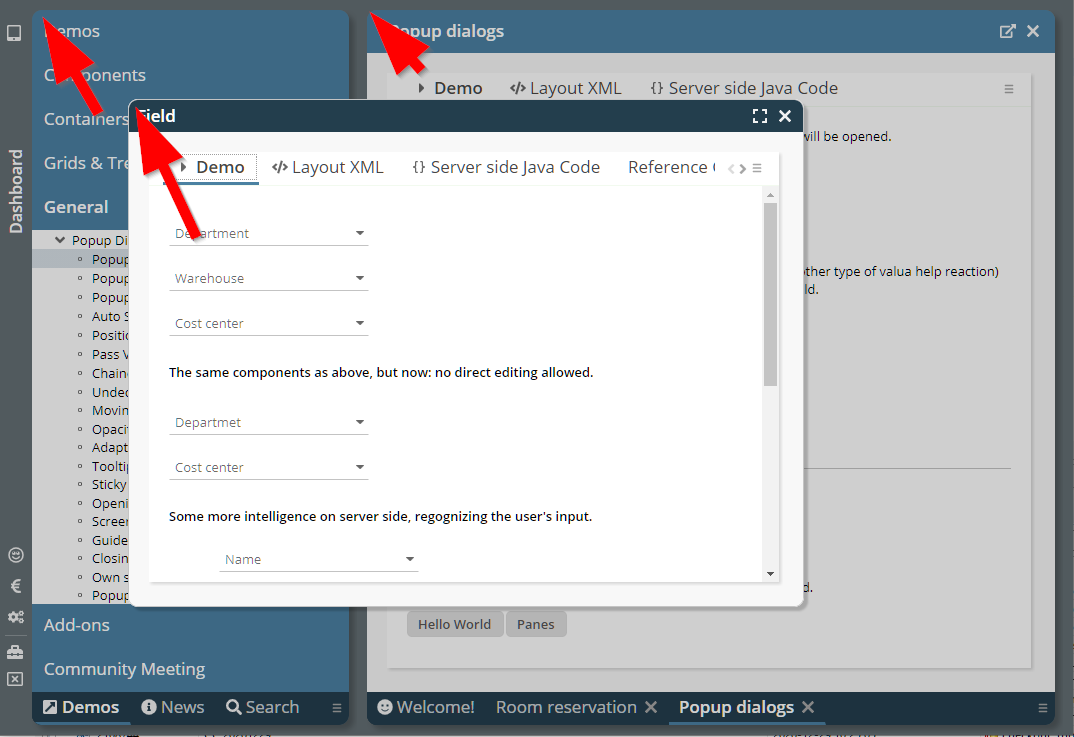Open Server side Java Code tab in Field dialog
Image resolution: width=1074 pixels, height=737 pixels.
506,167
